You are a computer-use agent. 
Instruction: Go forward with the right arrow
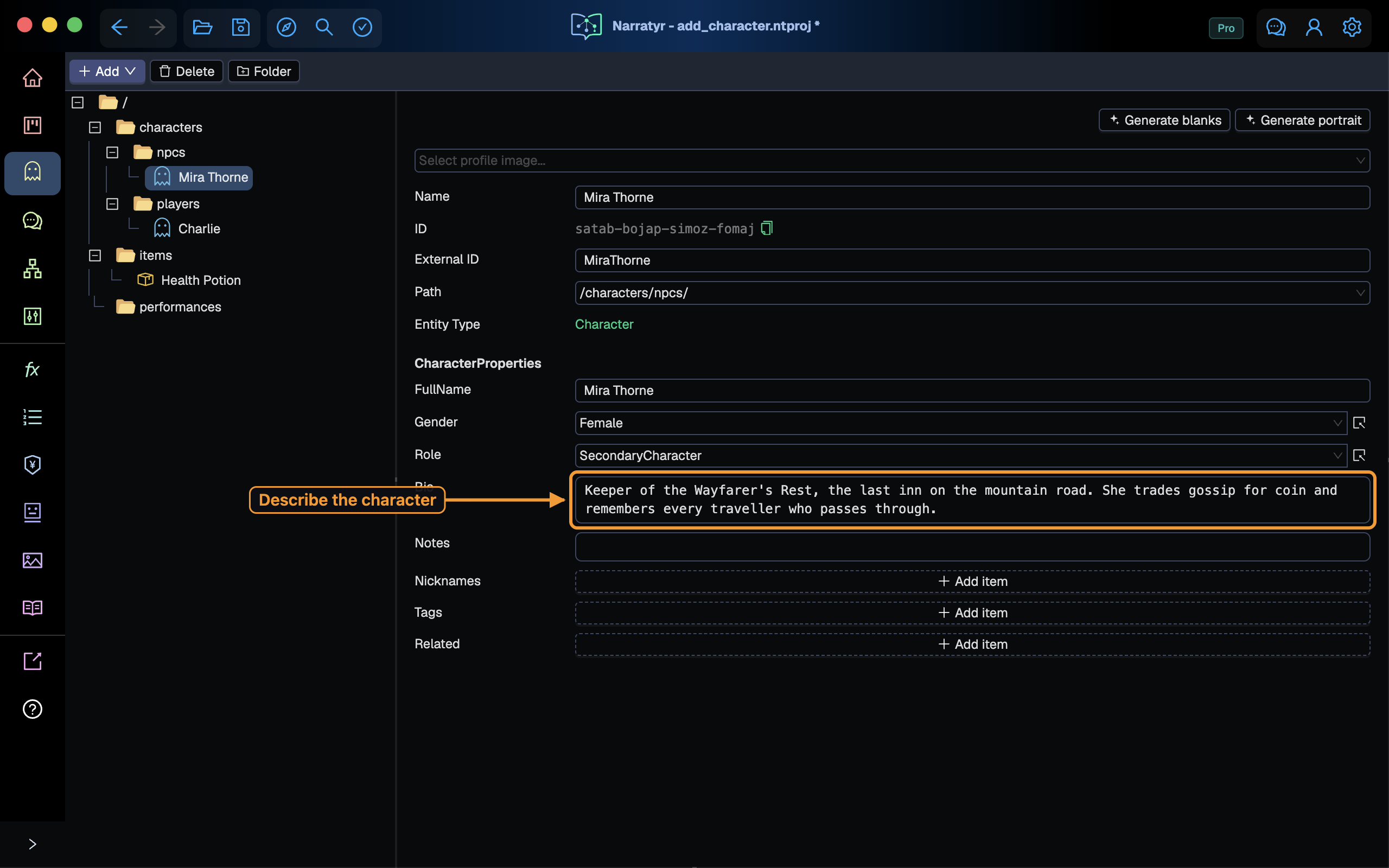pyautogui.click(x=157, y=27)
